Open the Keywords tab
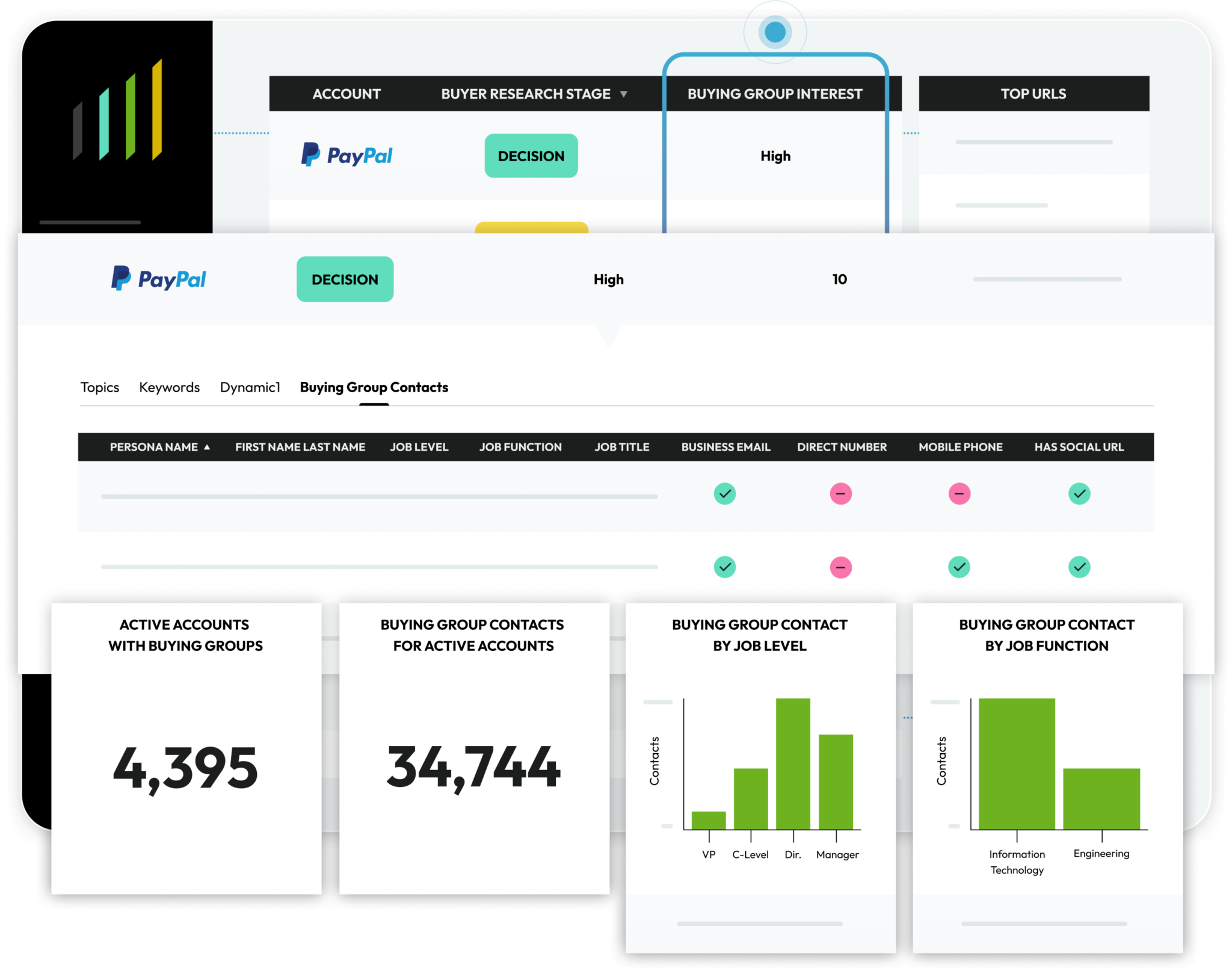Viewport: 1232px width, 971px height. coord(169,387)
